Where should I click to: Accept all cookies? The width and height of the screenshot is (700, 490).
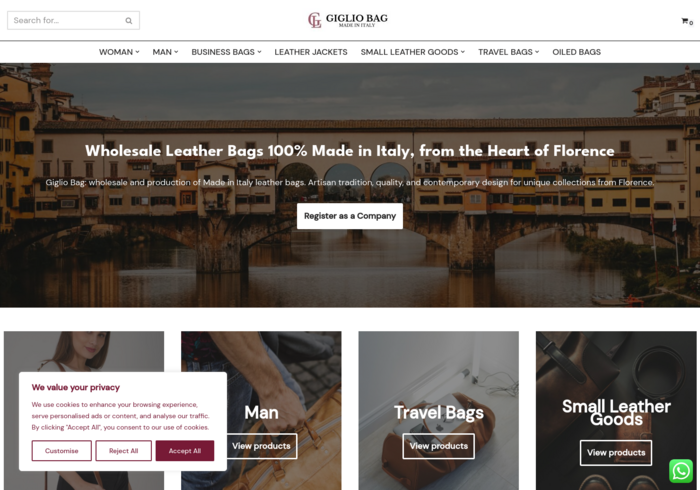(185, 451)
